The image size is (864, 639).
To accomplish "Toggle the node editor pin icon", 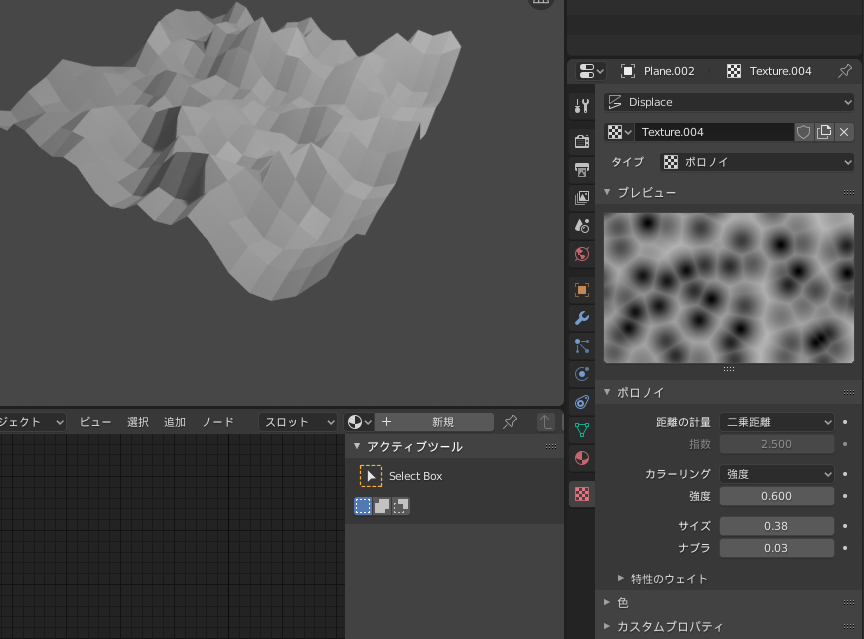I will coord(510,422).
